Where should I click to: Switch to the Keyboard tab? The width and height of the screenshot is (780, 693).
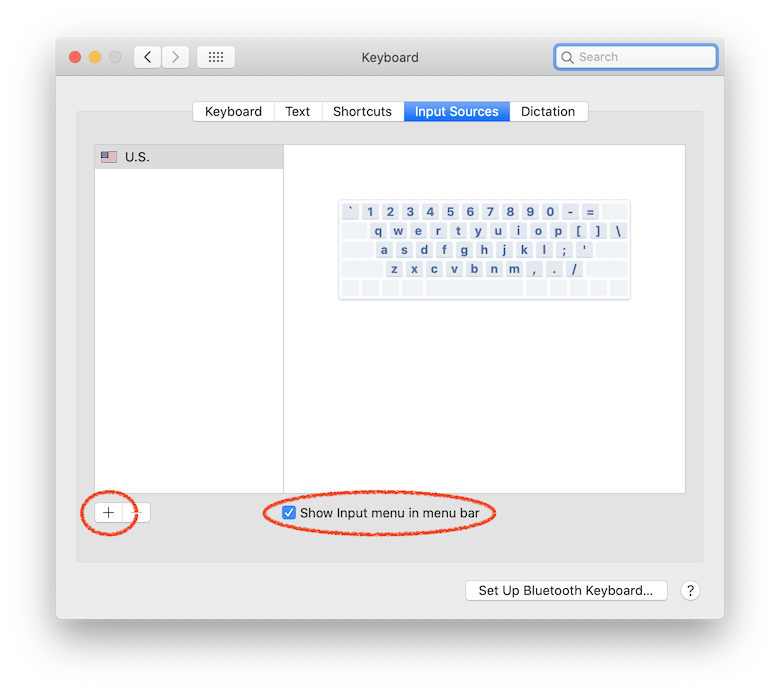[x=233, y=111]
